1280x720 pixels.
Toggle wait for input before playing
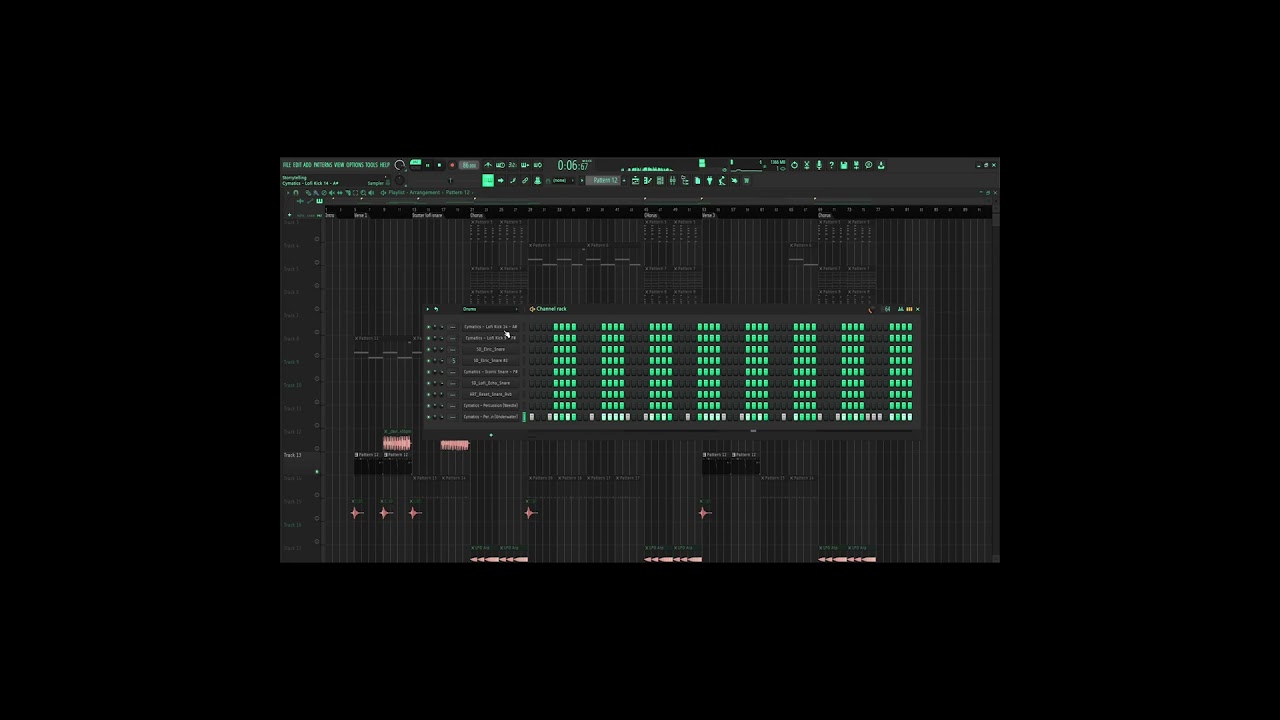tap(500, 165)
